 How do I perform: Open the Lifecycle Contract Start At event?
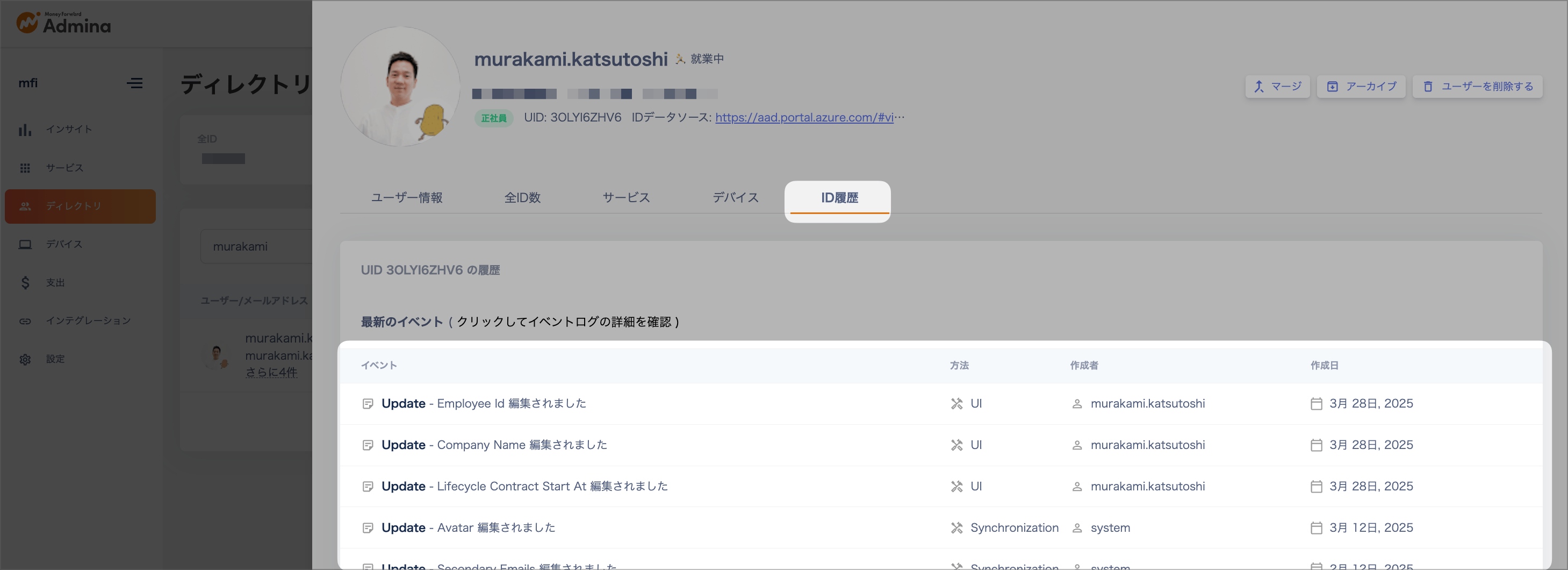click(941, 487)
